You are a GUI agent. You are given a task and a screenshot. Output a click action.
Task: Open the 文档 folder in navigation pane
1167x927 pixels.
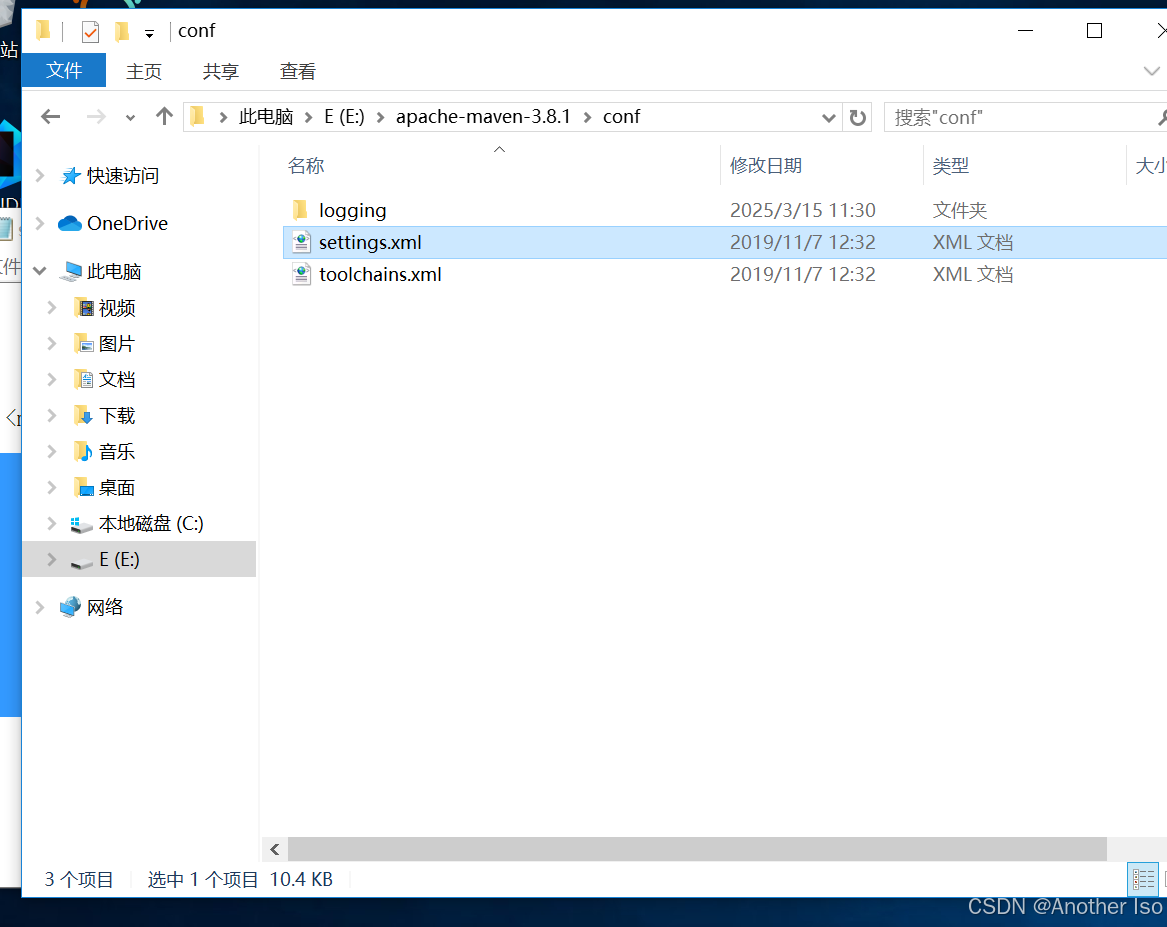tap(117, 379)
